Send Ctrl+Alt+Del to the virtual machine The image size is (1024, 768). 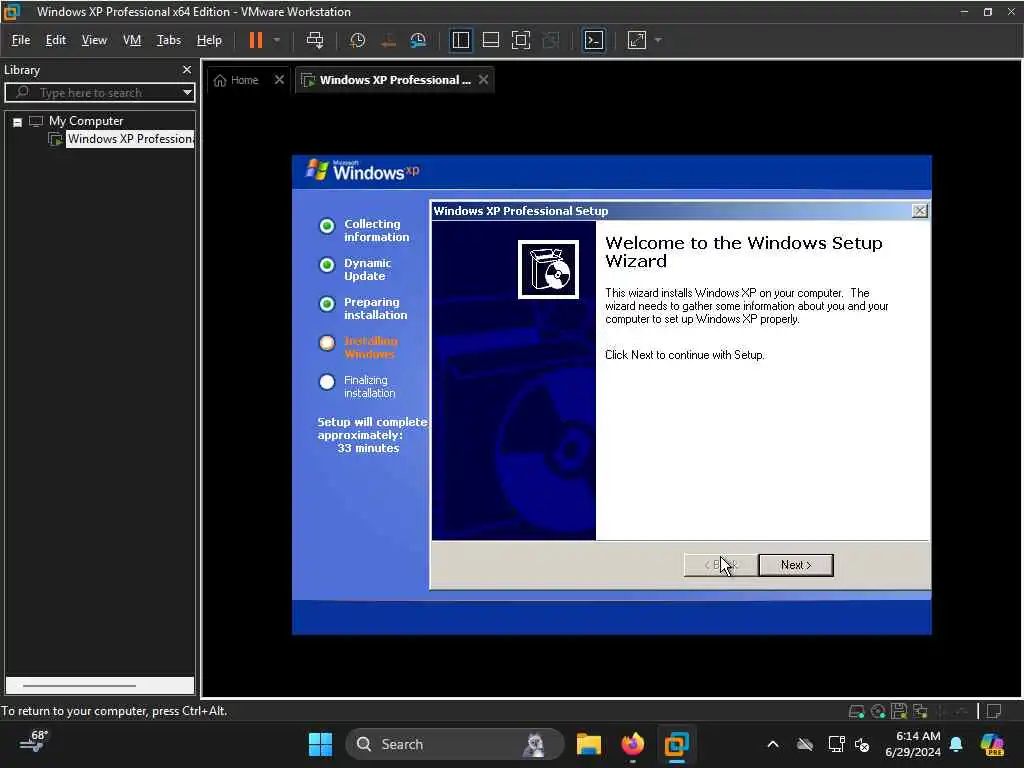(315, 40)
